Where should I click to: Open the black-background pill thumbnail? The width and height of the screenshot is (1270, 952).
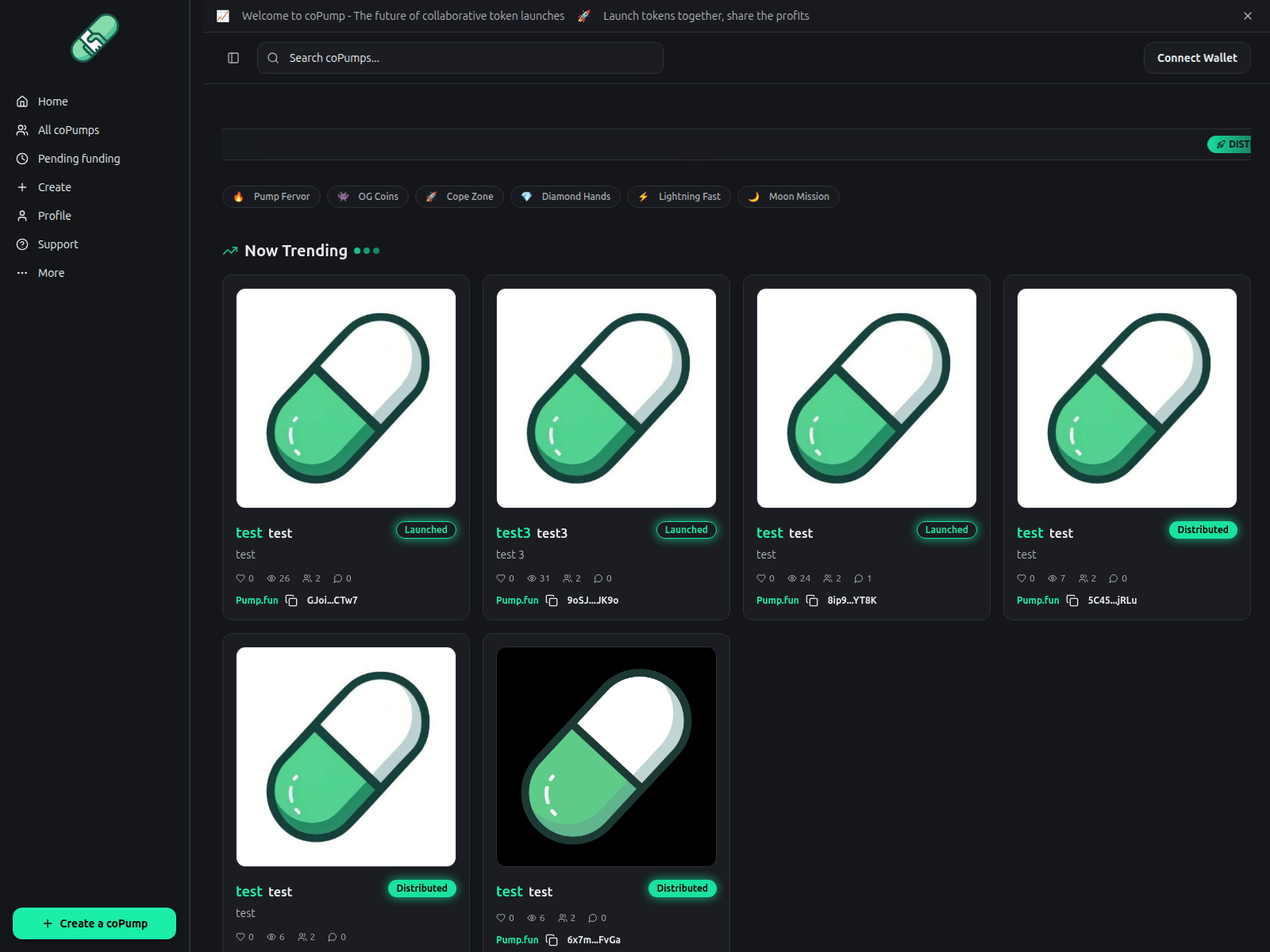(x=606, y=757)
